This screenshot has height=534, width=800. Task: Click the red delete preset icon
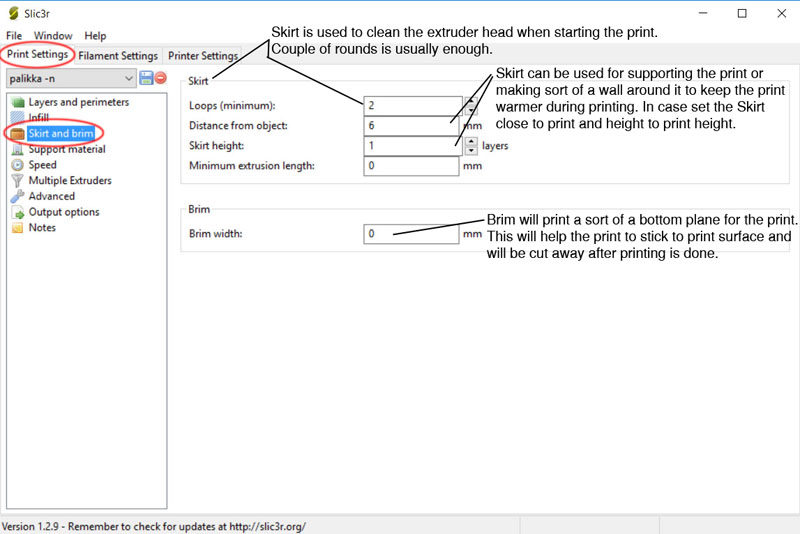160,78
